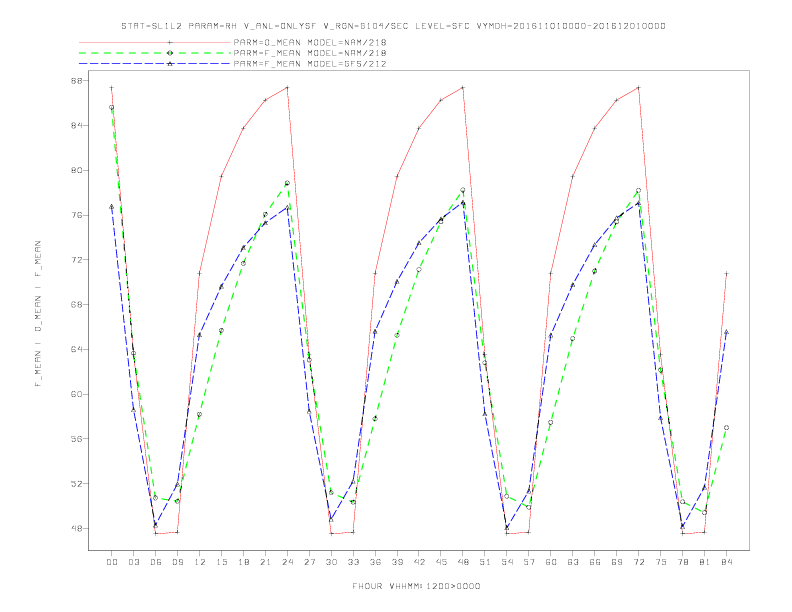Click x-axis forecast hour label 24
This screenshot has height=612, width=792.
tap(287, 562)
